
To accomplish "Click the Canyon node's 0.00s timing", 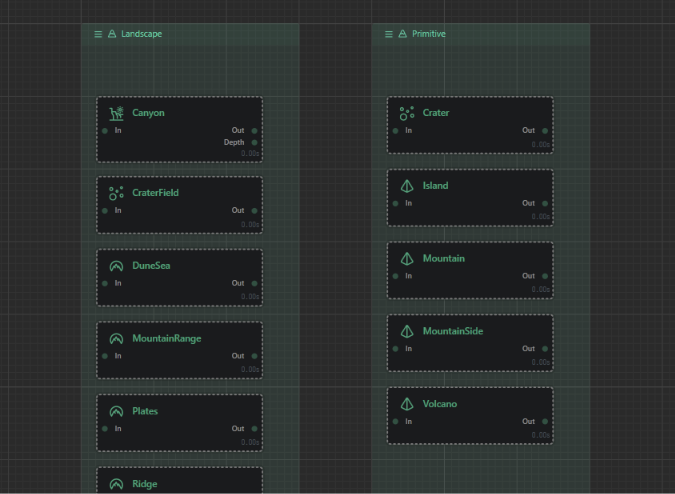I will coord(250,153).
